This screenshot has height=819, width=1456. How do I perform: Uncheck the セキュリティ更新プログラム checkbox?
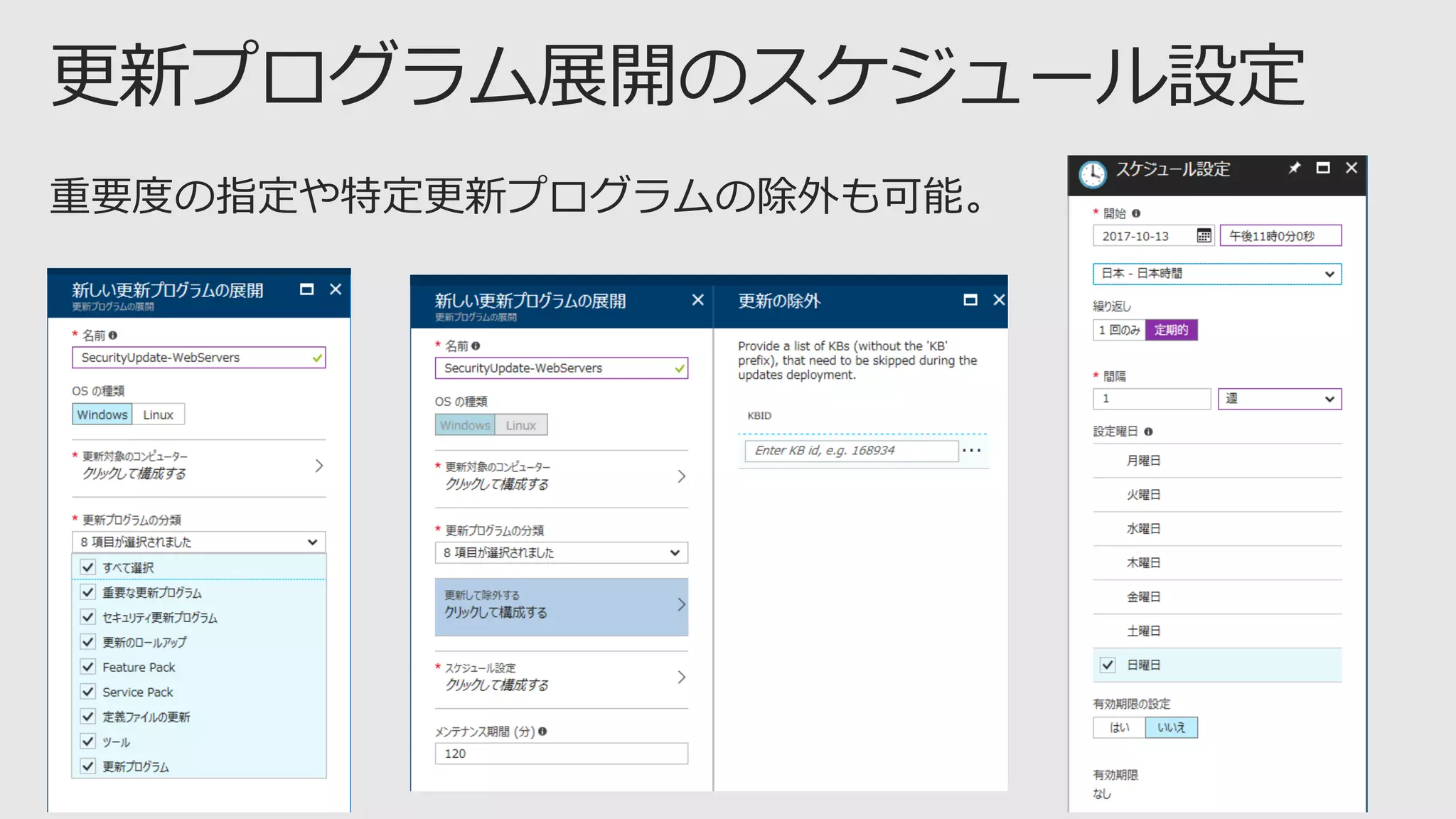[88, 617]
